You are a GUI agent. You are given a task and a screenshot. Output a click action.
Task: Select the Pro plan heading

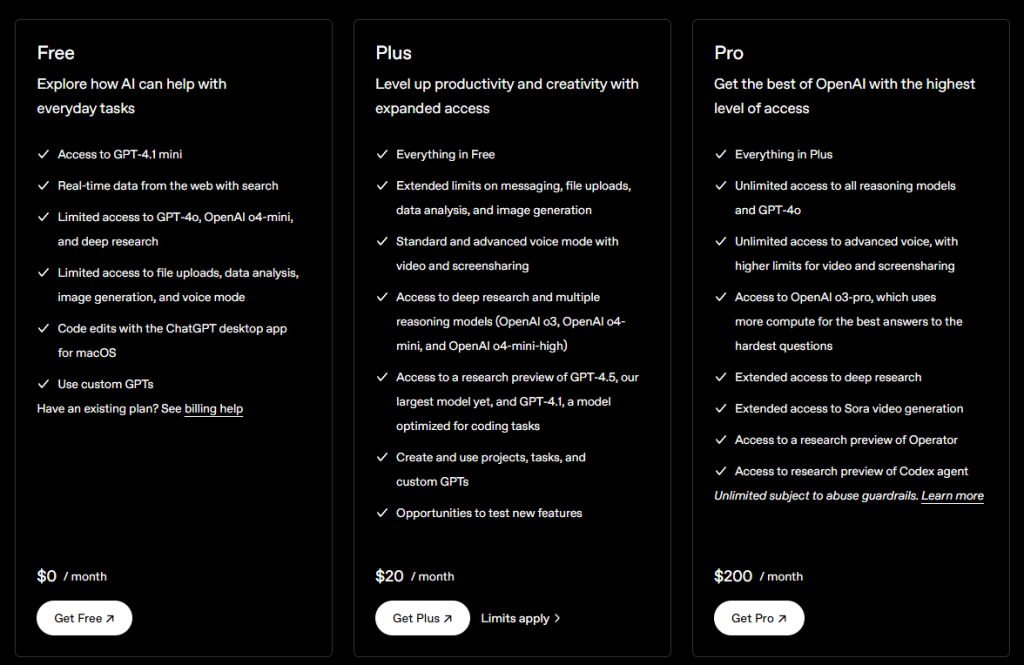tap(728, 53)
